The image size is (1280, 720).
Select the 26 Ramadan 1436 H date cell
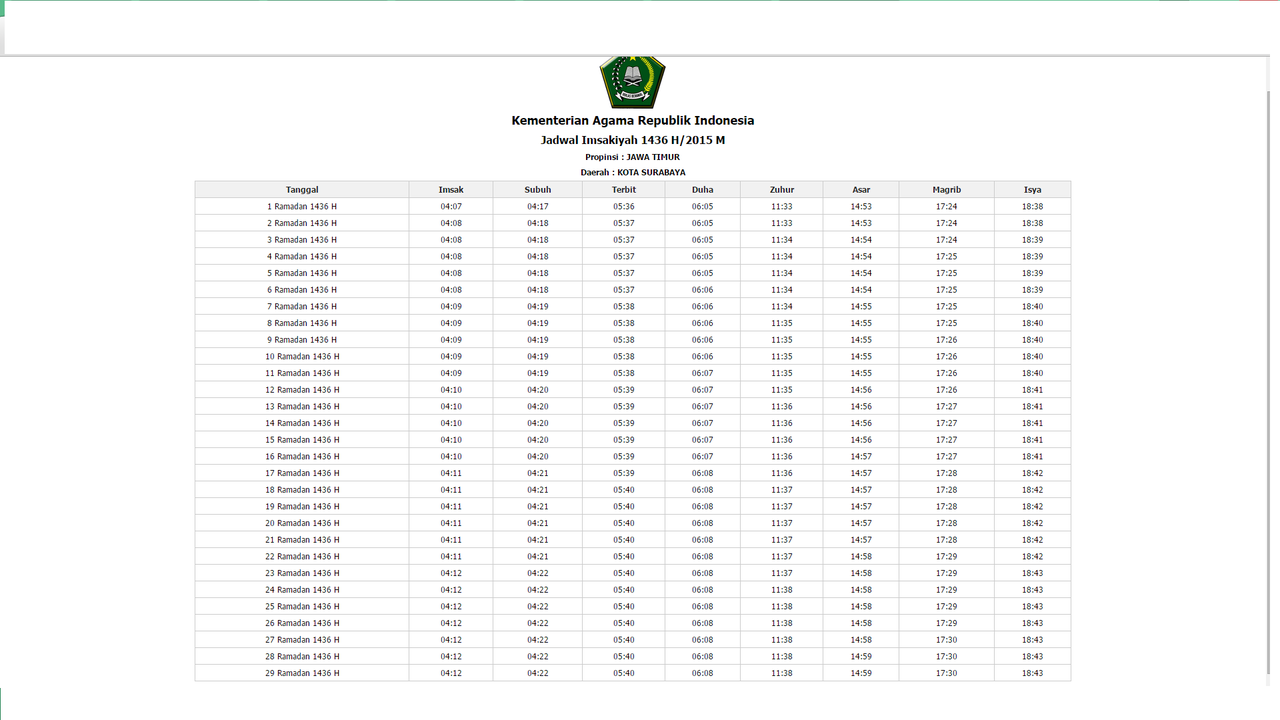pyautogui.click(x=302, y=623)
